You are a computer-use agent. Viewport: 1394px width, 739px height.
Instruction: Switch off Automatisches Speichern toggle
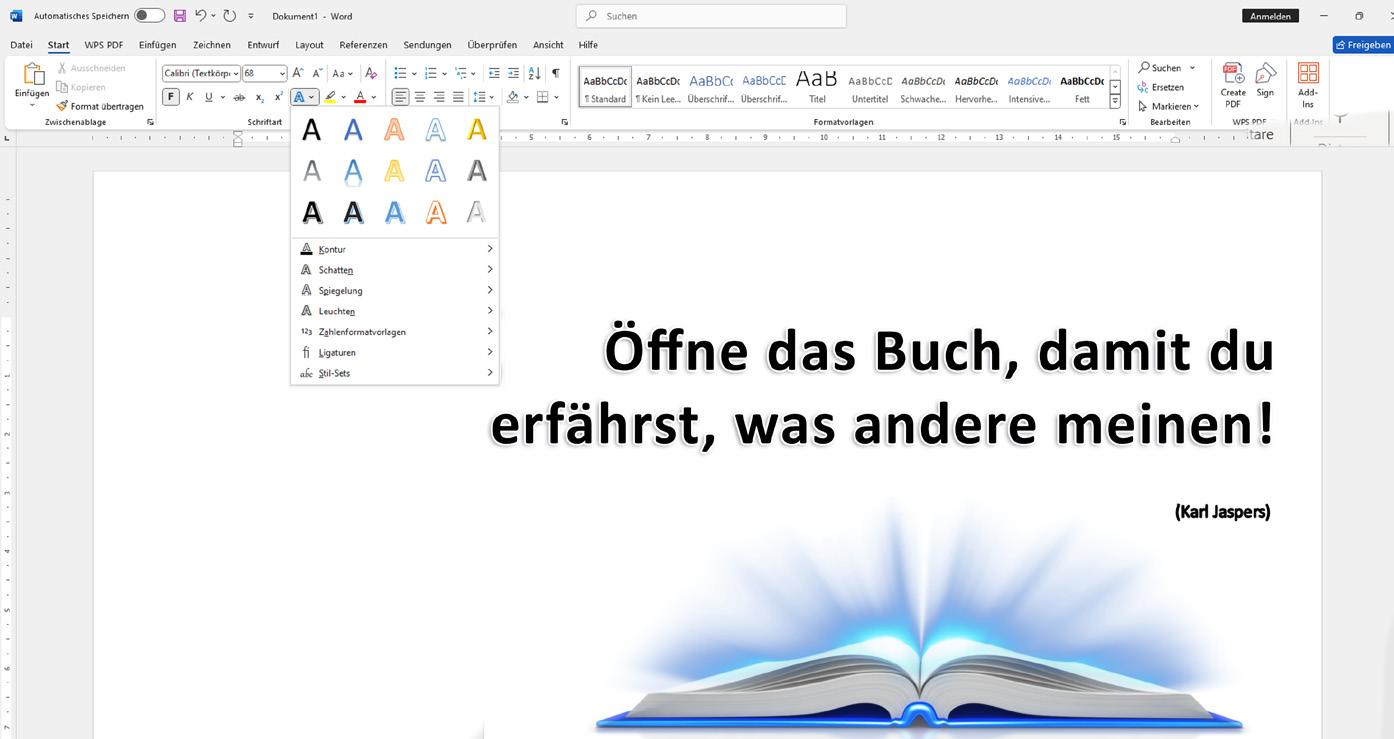(149, 16)
